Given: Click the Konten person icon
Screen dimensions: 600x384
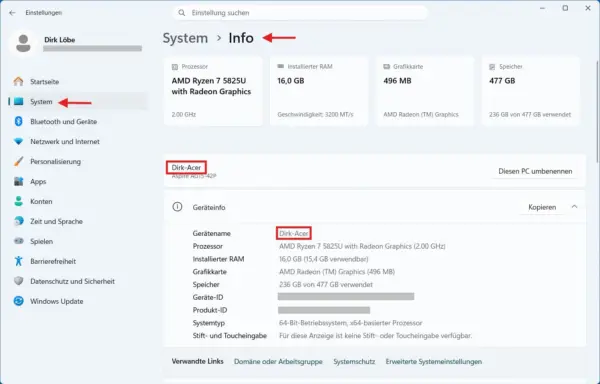Looking at the screenshot, I should pos(18,201).
